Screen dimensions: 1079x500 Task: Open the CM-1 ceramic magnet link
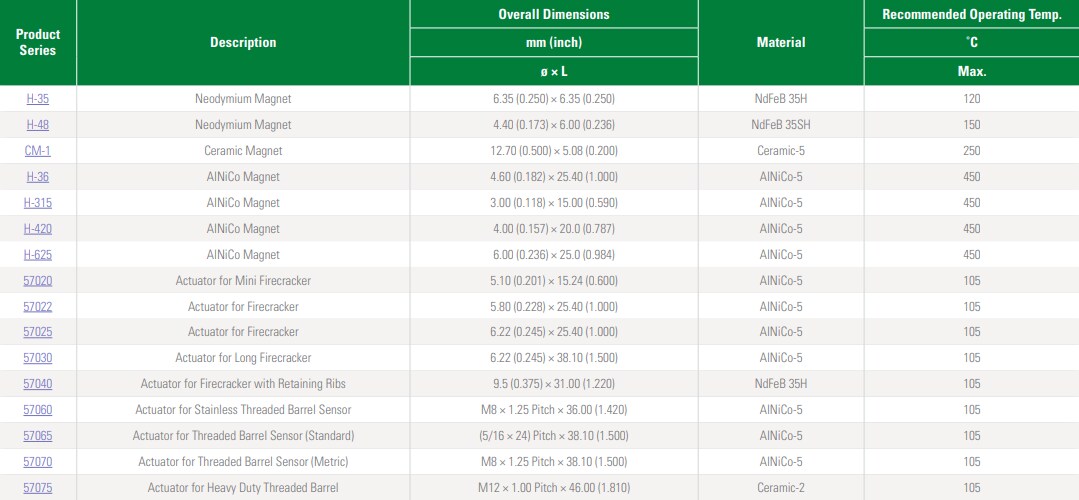(37, 151)
